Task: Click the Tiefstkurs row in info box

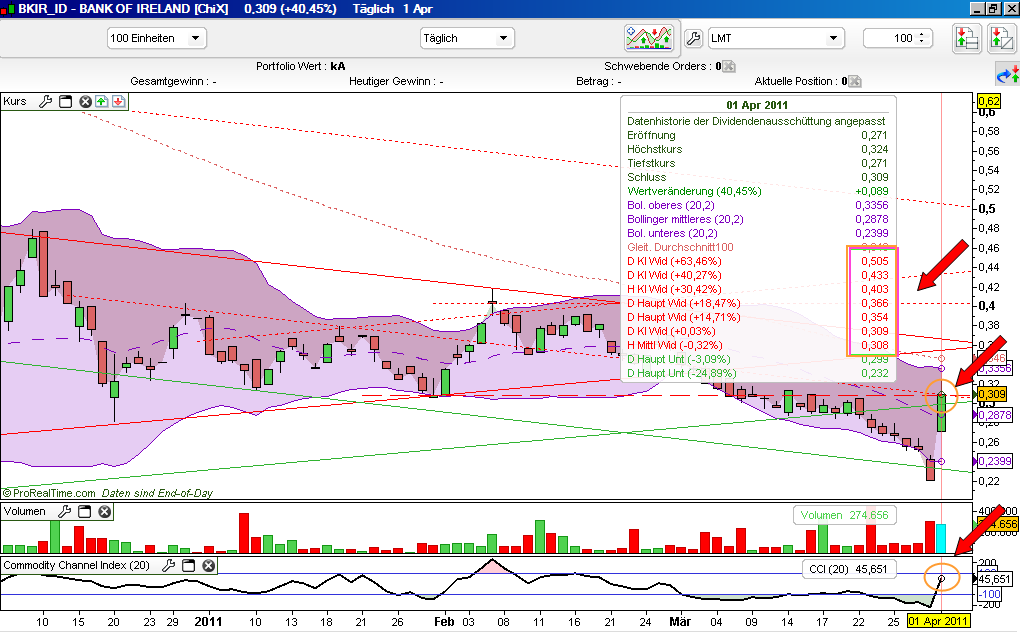Action: pyautogui.click(x=757, y=163)
